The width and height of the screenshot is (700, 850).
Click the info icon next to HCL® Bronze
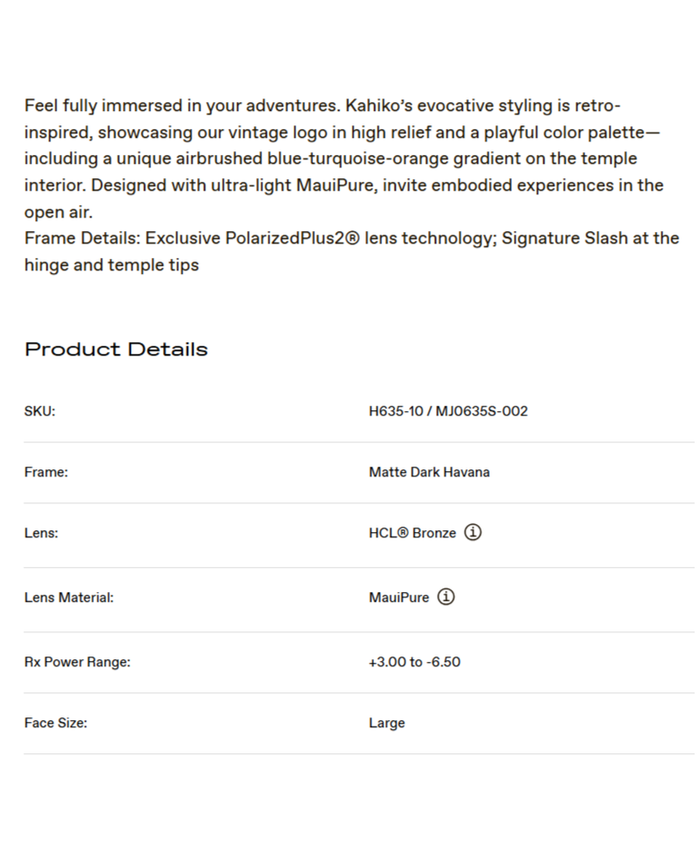474,533
